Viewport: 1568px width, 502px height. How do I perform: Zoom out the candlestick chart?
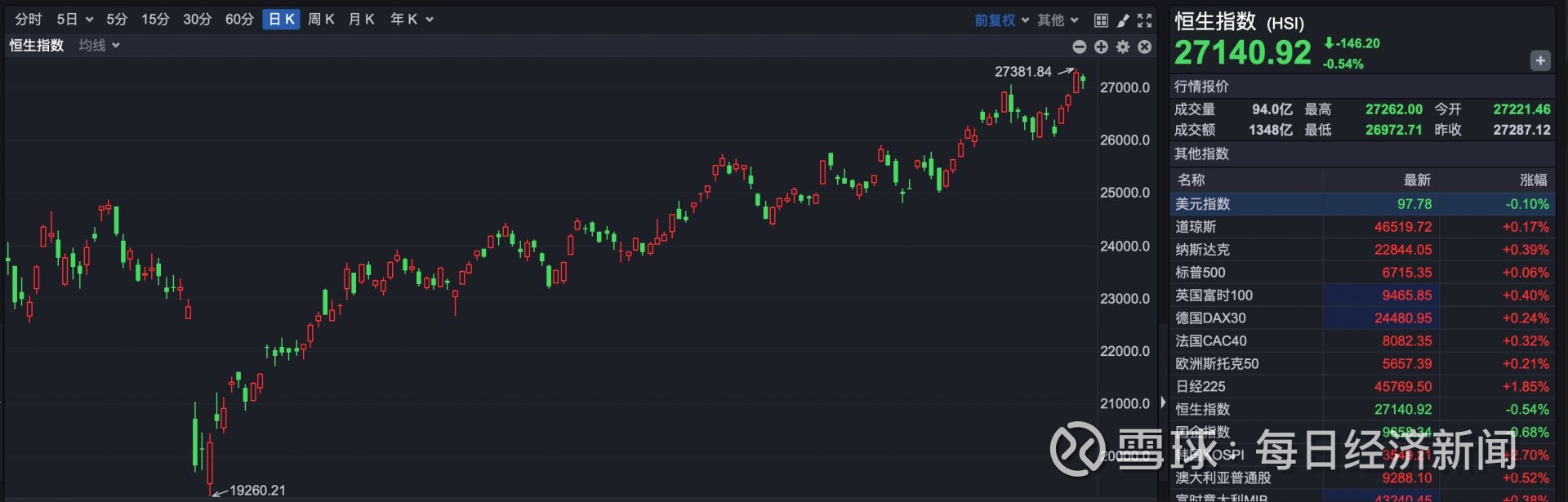pos(1080,47)
